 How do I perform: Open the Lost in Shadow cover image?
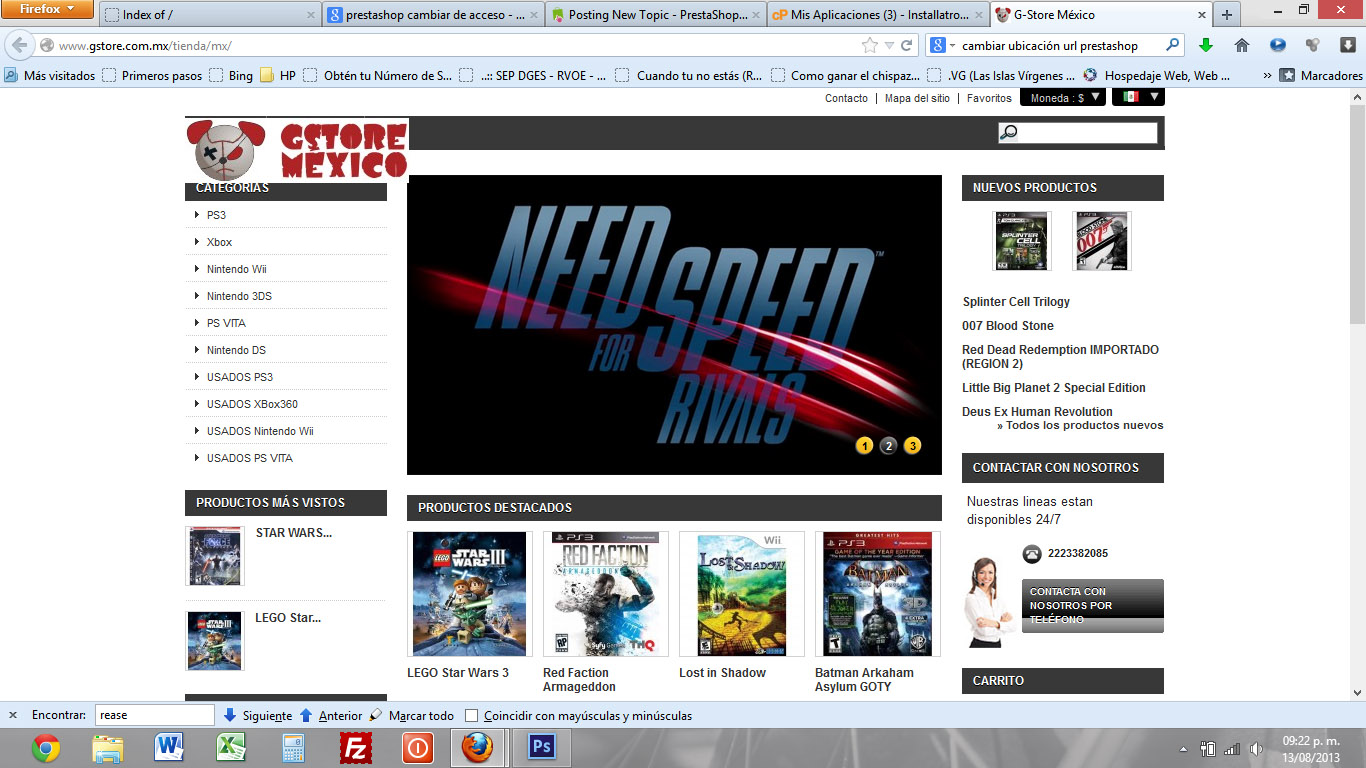pyautogui.click(x=742, y=594)
